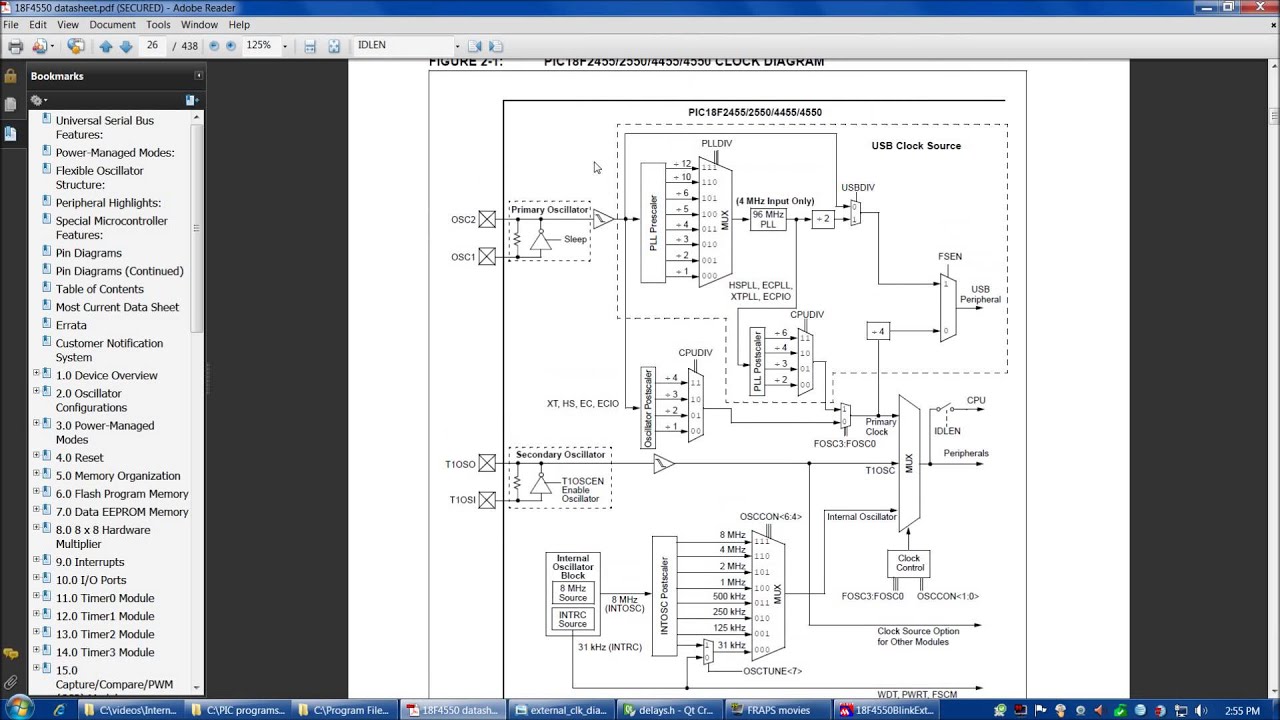
Task: Jump to Table of Contents bookmark
Action: [100, 289]
